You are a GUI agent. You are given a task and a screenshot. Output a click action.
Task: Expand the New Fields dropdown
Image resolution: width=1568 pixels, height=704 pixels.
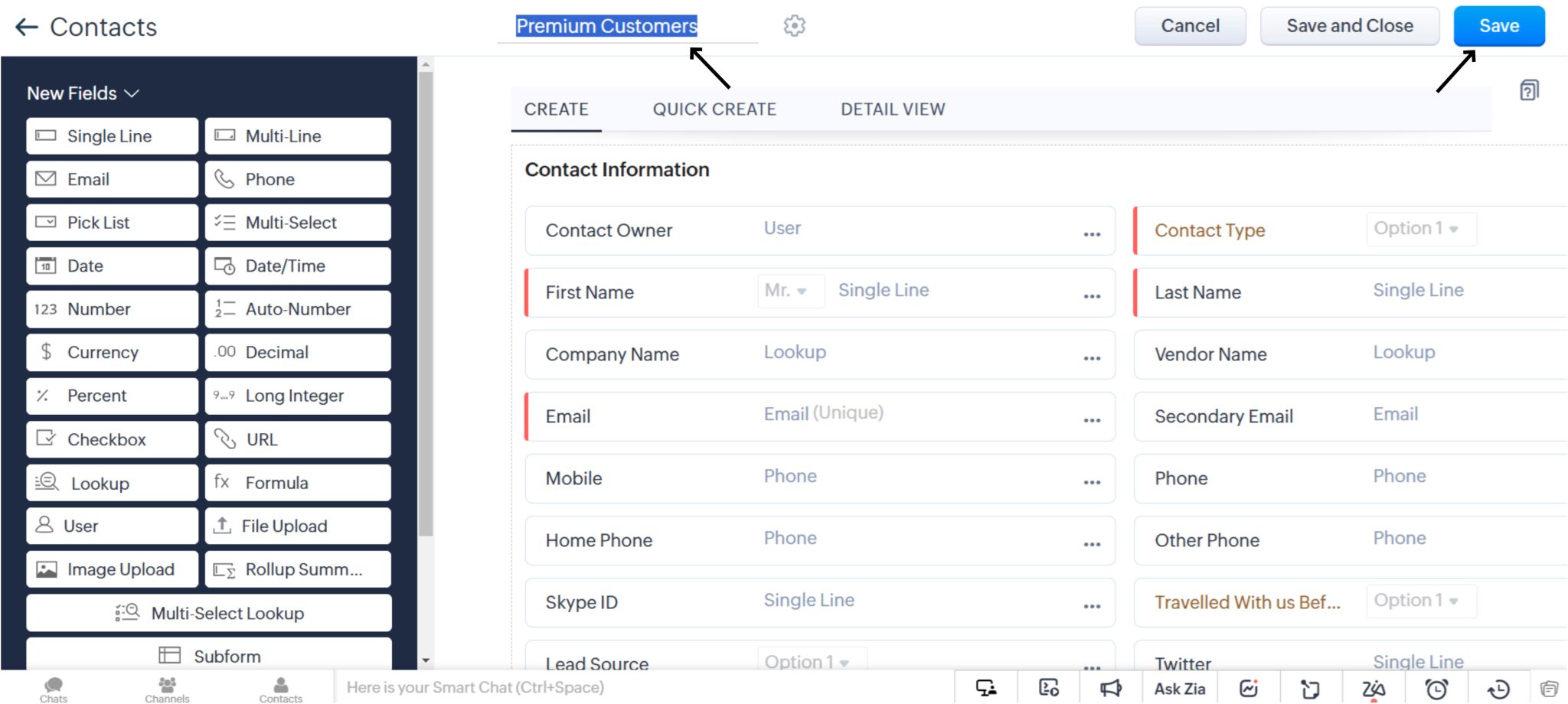coord(83,93)
